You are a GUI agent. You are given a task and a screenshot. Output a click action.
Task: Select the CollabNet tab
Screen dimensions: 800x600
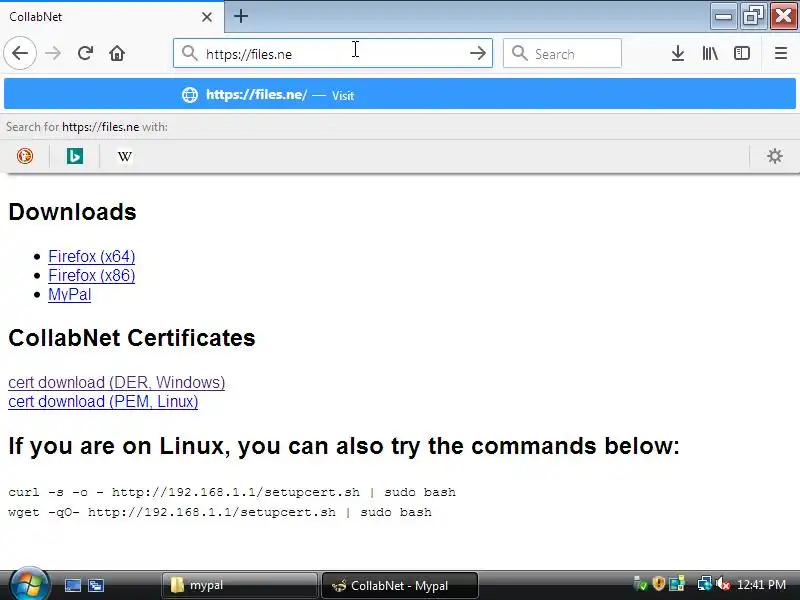click(x=112, y=17)
